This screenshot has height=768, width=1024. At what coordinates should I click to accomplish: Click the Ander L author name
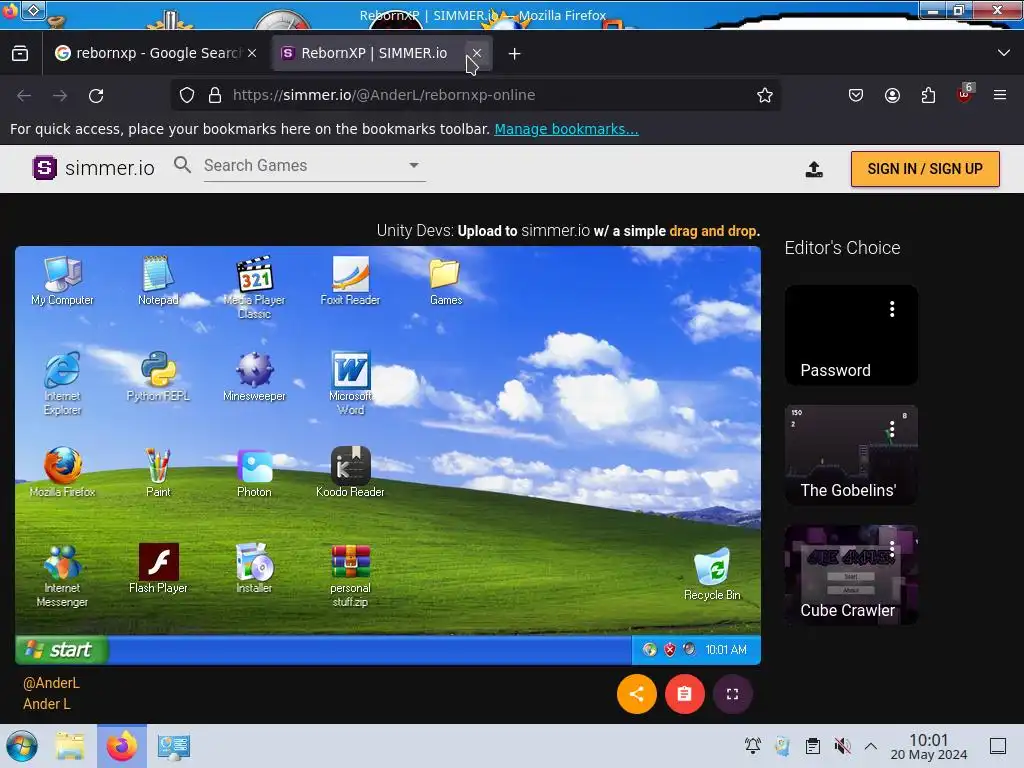tap(46, 704)
